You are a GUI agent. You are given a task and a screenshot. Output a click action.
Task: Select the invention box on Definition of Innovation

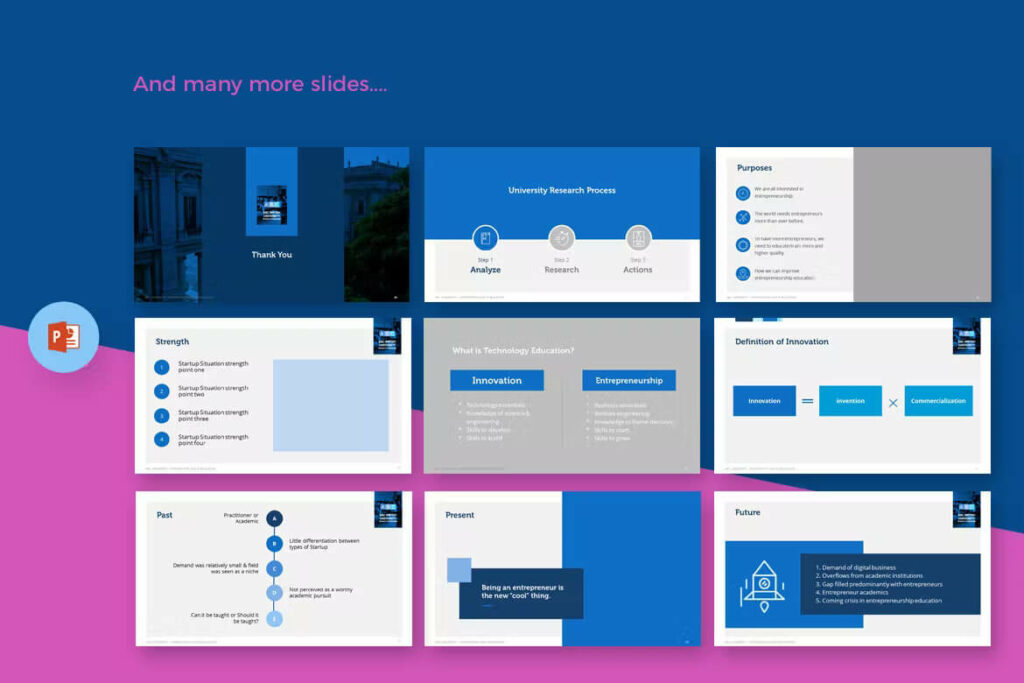(x=850, y=400)
